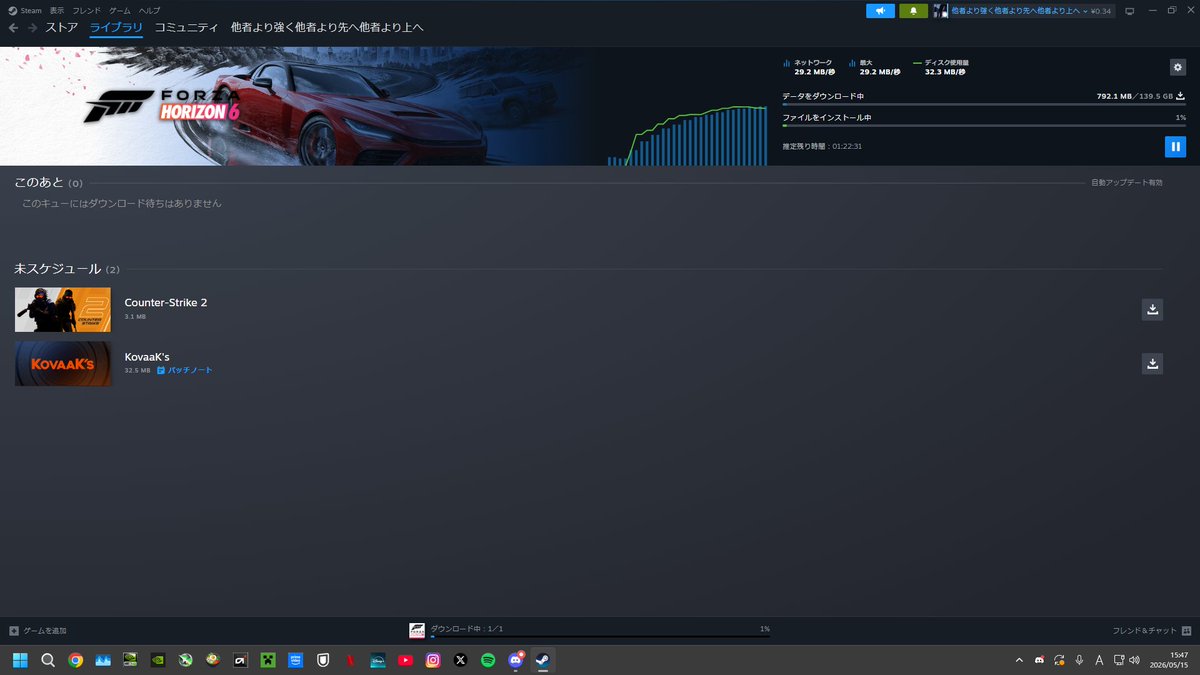Click the Counter-Strike 2 thumbnail
Image resolution: width=1200 pixels, height=675 pixels.
[63, 310]
